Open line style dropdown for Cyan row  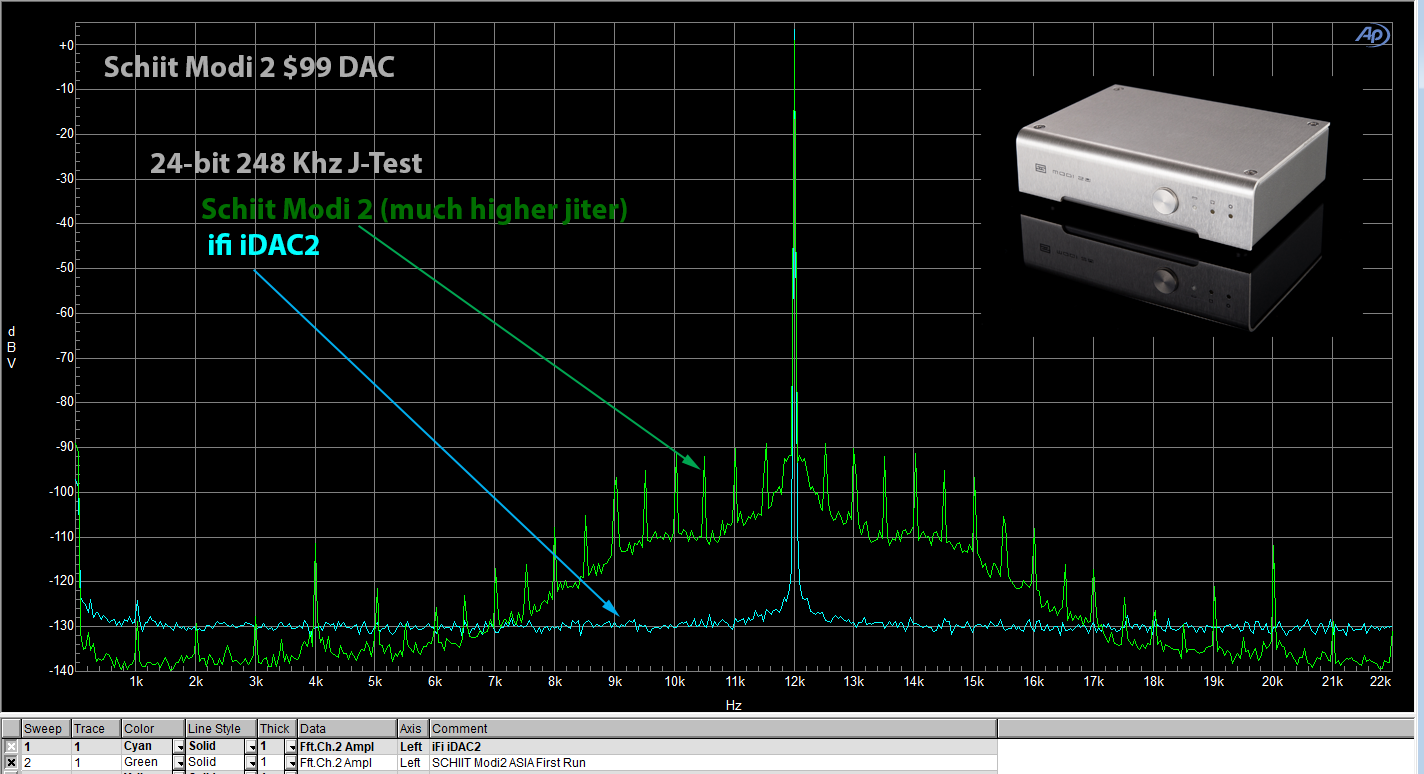click(251, 747)
